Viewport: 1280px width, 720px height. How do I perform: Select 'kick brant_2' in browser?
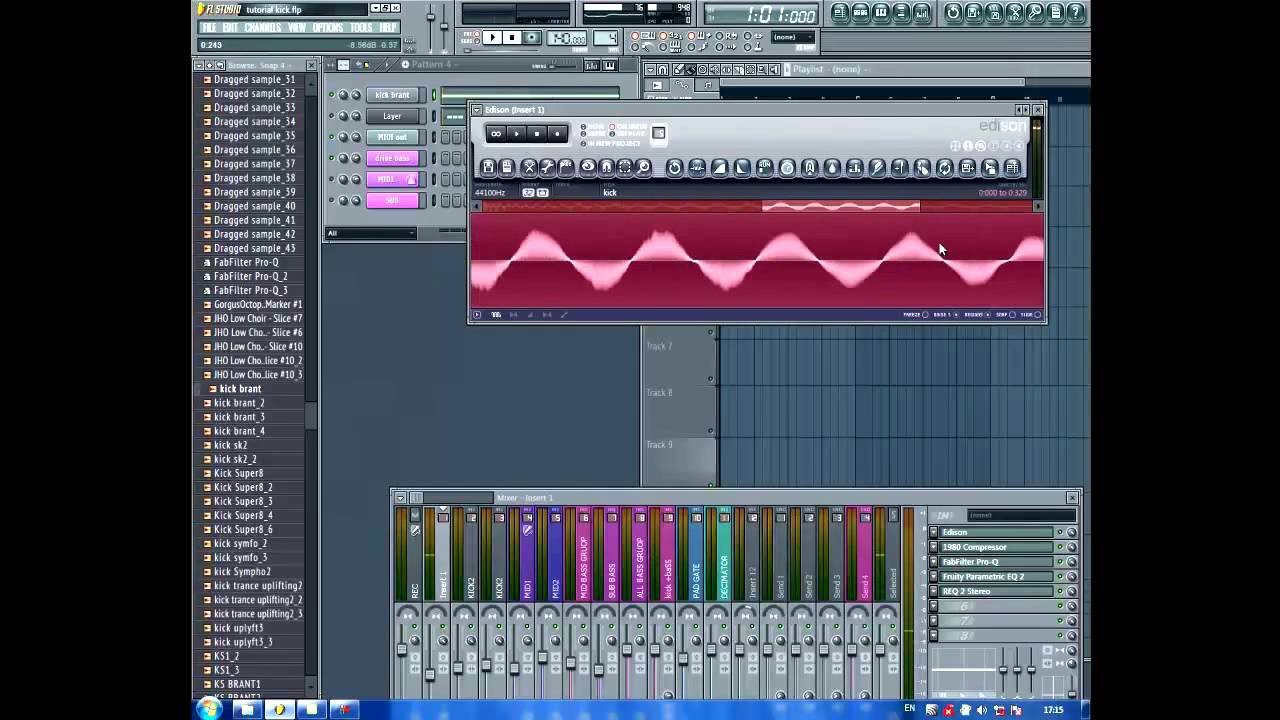click(x=239, y=403)
